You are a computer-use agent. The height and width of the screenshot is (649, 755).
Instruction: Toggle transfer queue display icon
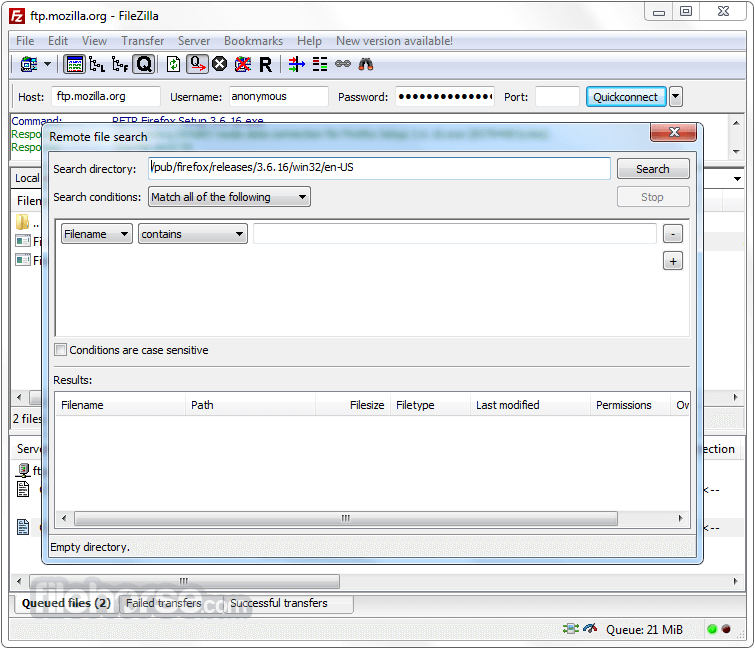coord(144,64)
